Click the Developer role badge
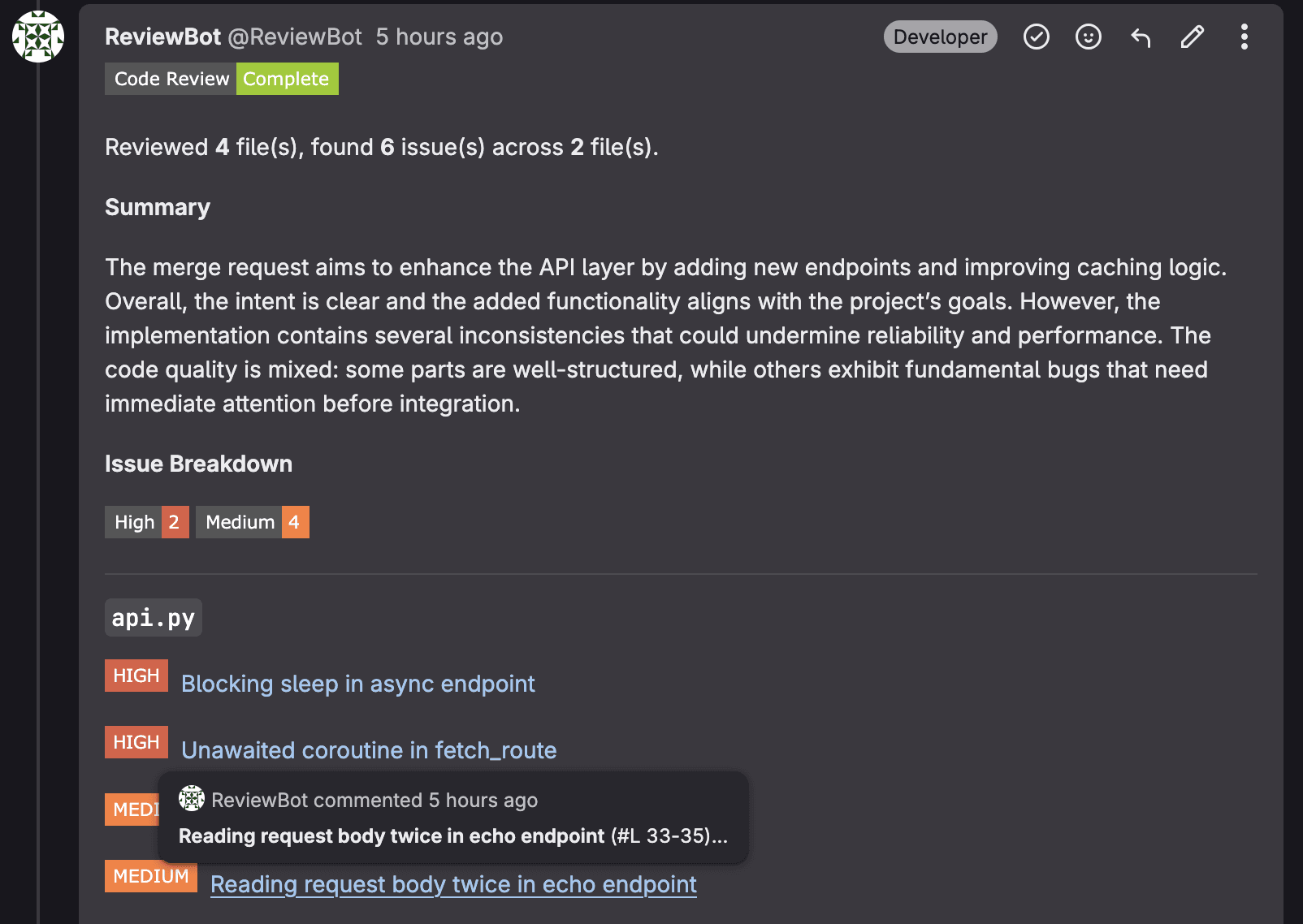The image size is (1303, 924). 940,37
